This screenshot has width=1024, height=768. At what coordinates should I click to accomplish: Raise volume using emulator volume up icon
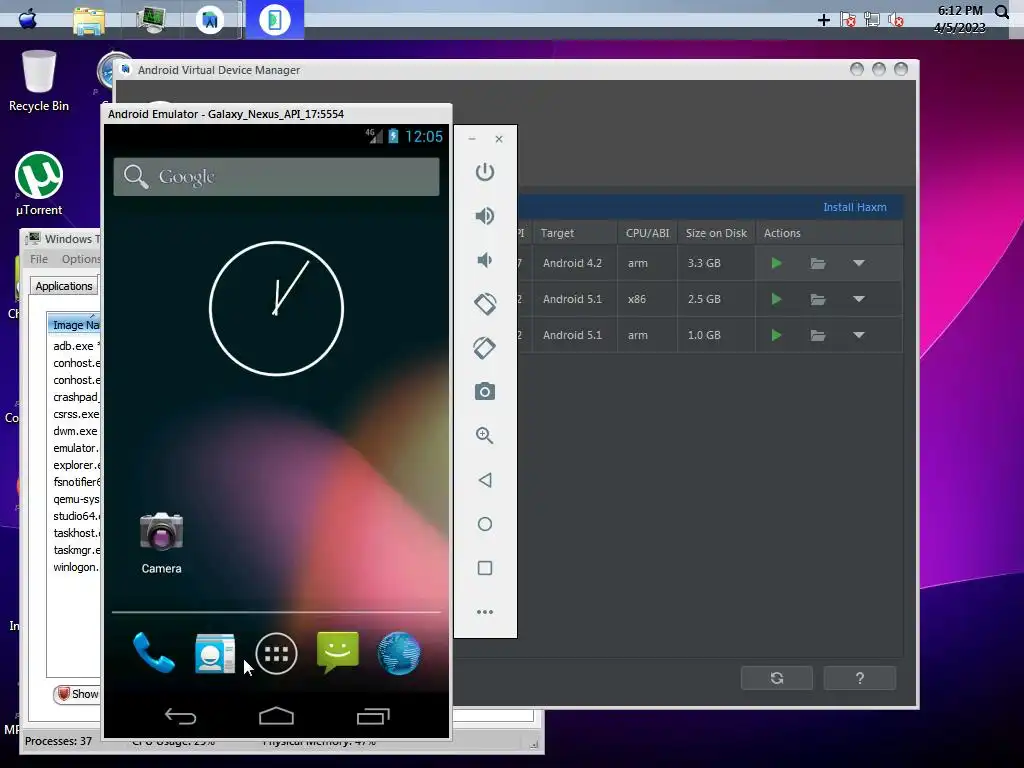pyautogui.click(x=485, y=216)
